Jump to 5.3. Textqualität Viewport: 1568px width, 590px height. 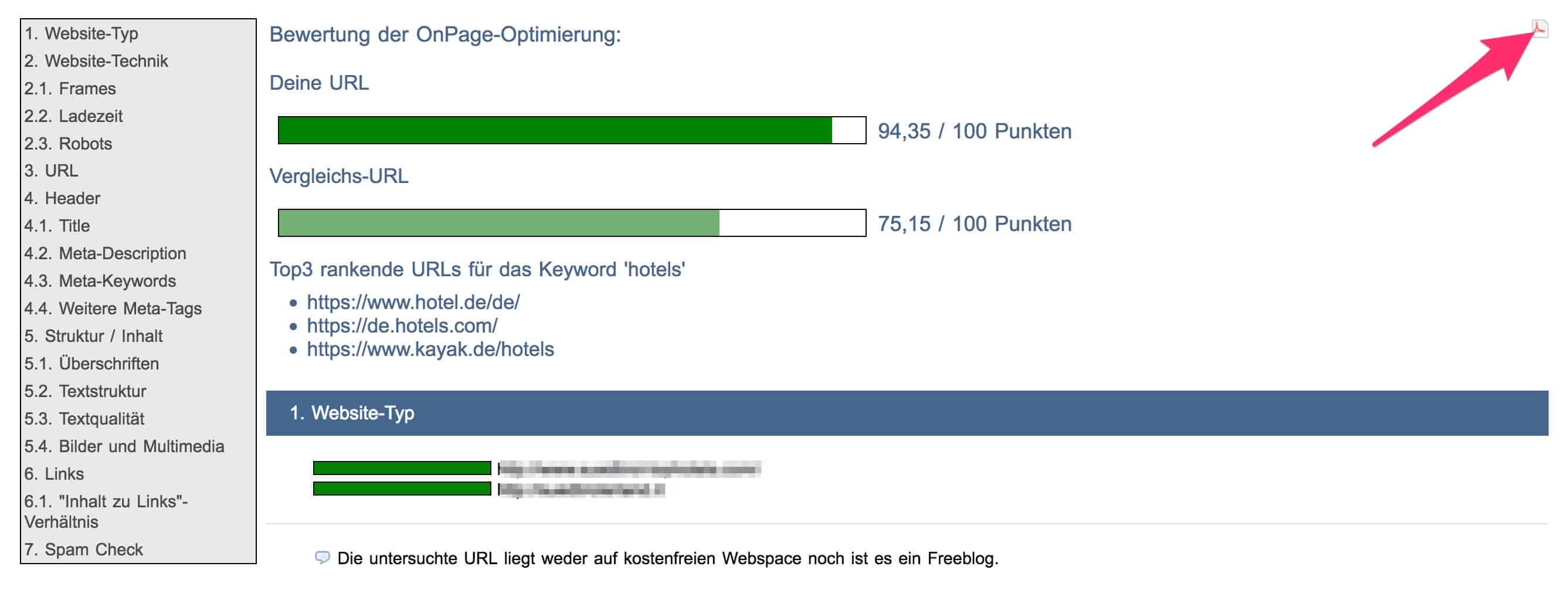pyautogui.click(x=84, y=419)
